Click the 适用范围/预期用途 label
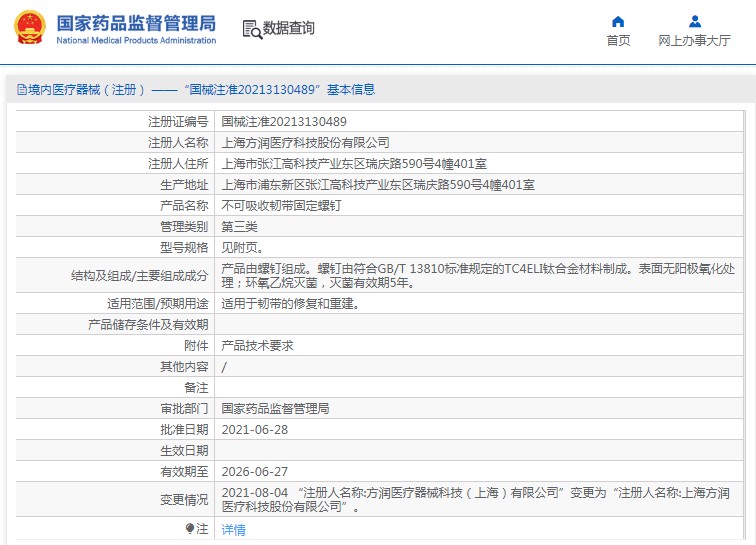The width and height of the screenshot is (756, 545). [x=158, y=304]
